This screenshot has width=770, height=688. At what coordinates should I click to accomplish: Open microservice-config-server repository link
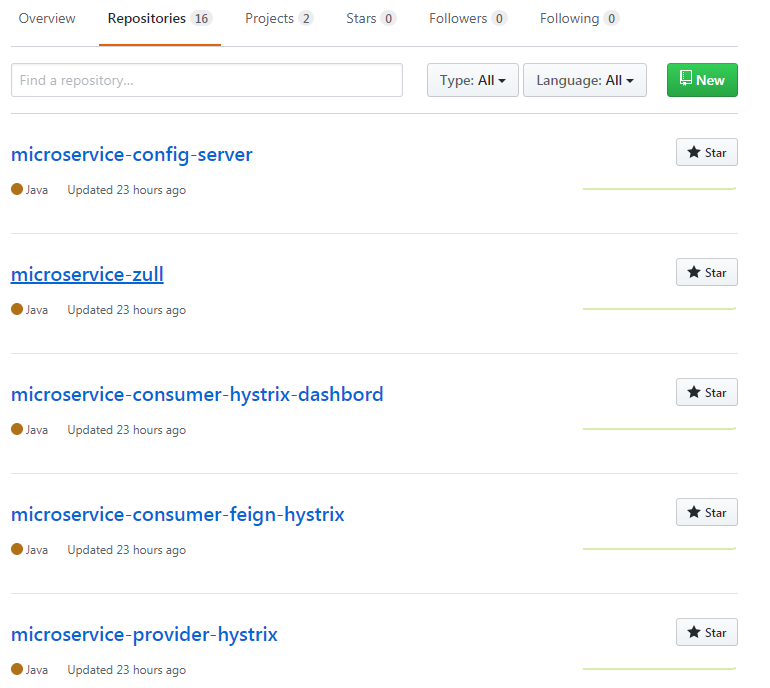pos(131,155)
